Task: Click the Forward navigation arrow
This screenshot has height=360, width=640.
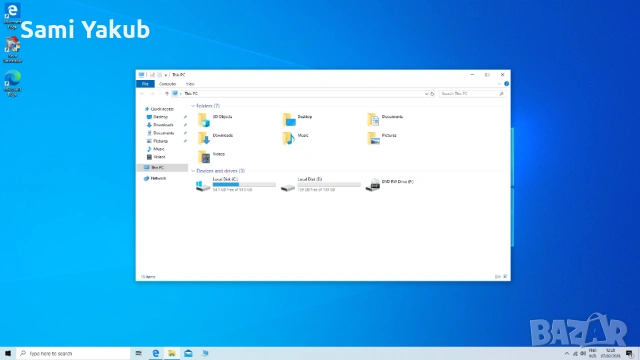Action: (152, 94)
